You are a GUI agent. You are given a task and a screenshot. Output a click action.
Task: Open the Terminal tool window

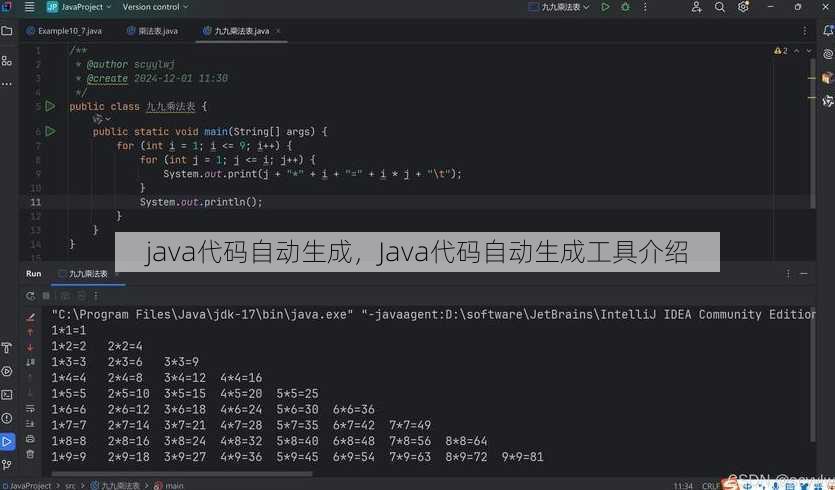[7, 395]
